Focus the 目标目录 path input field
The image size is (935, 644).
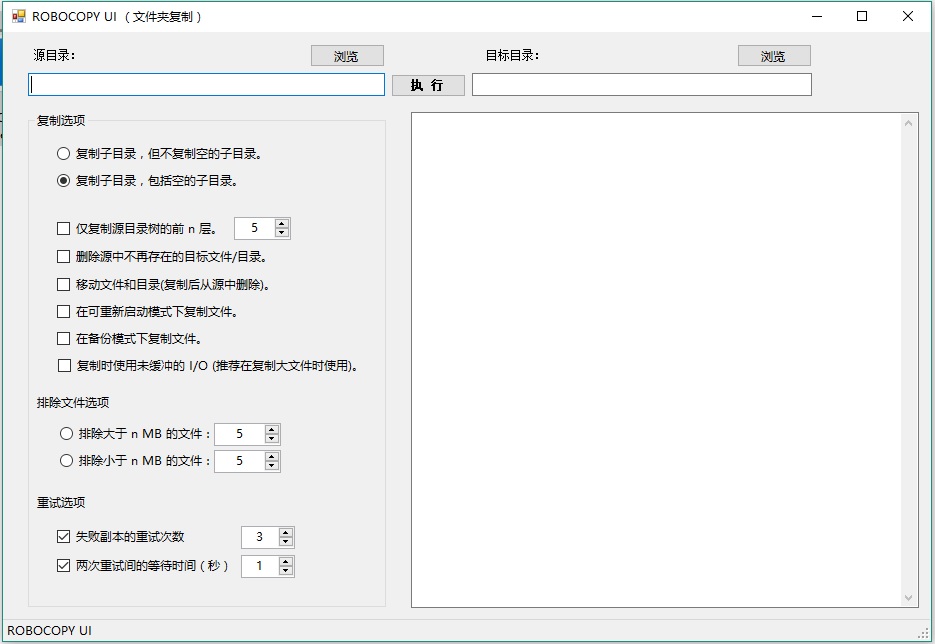click(642, 85)
